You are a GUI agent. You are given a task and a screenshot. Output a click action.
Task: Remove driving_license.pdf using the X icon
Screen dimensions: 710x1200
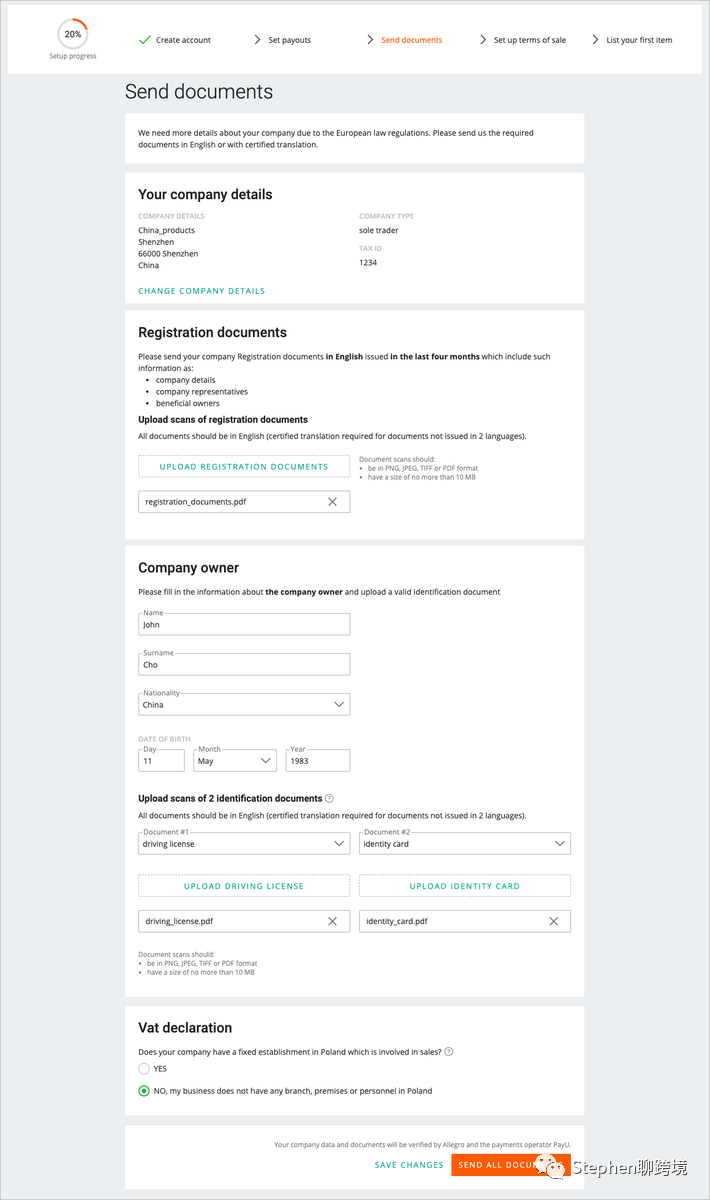tap(332, 921)
